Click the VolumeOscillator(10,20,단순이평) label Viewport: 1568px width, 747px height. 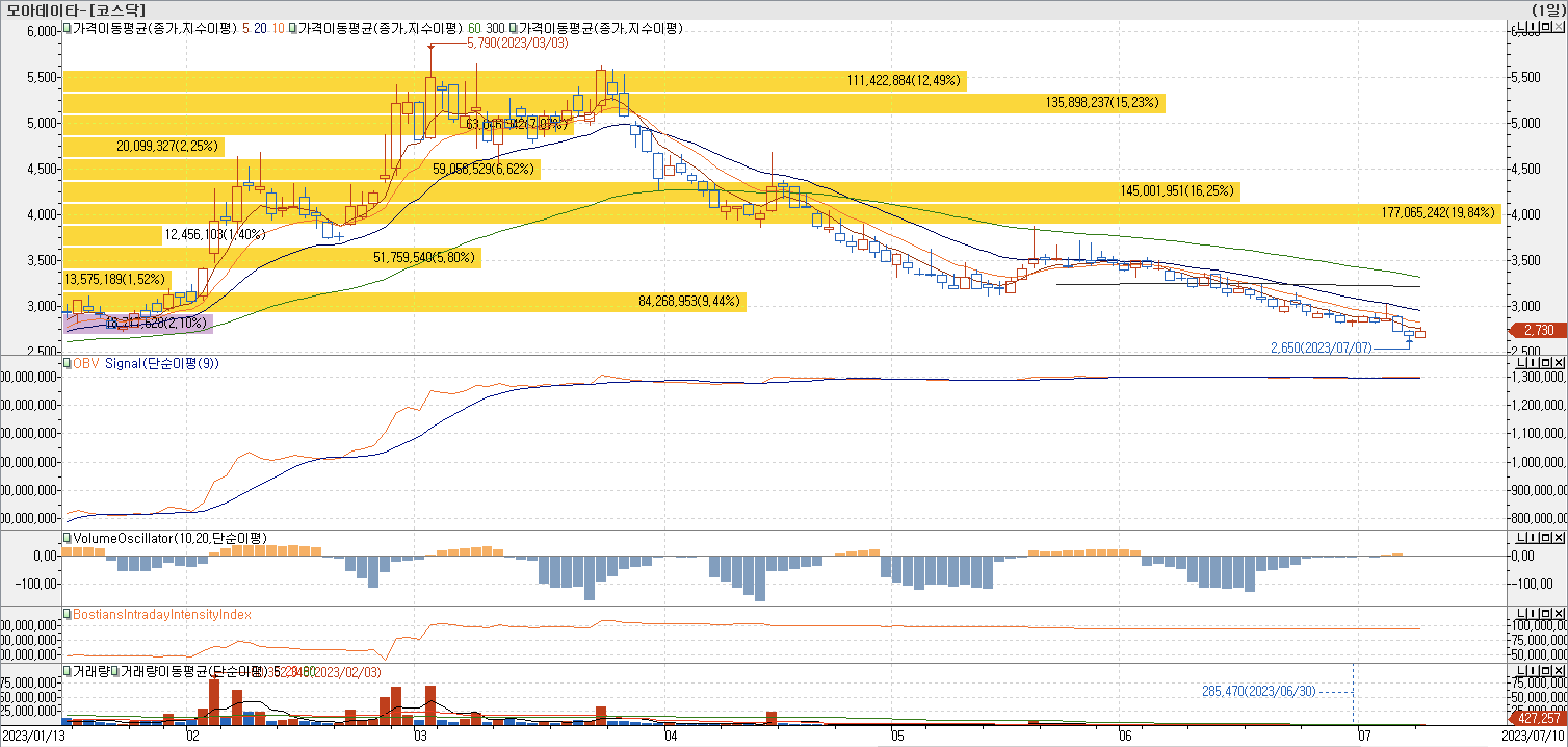pyautogui.click(x=169, y=538)
